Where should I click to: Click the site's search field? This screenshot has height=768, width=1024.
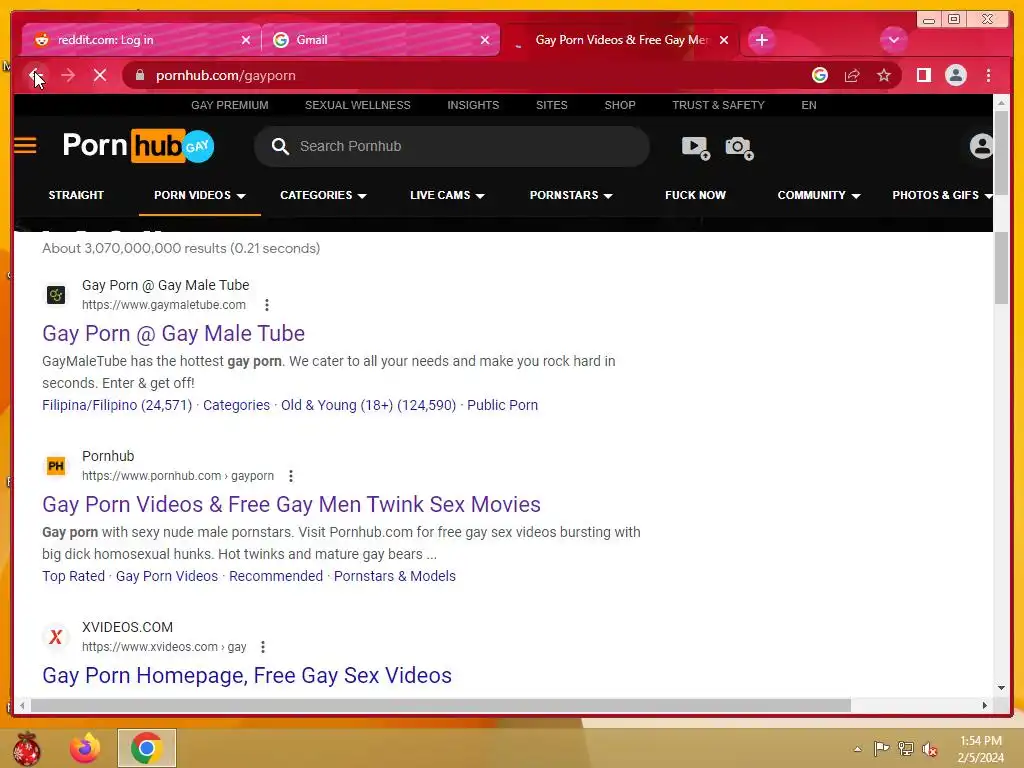(452, 146)
